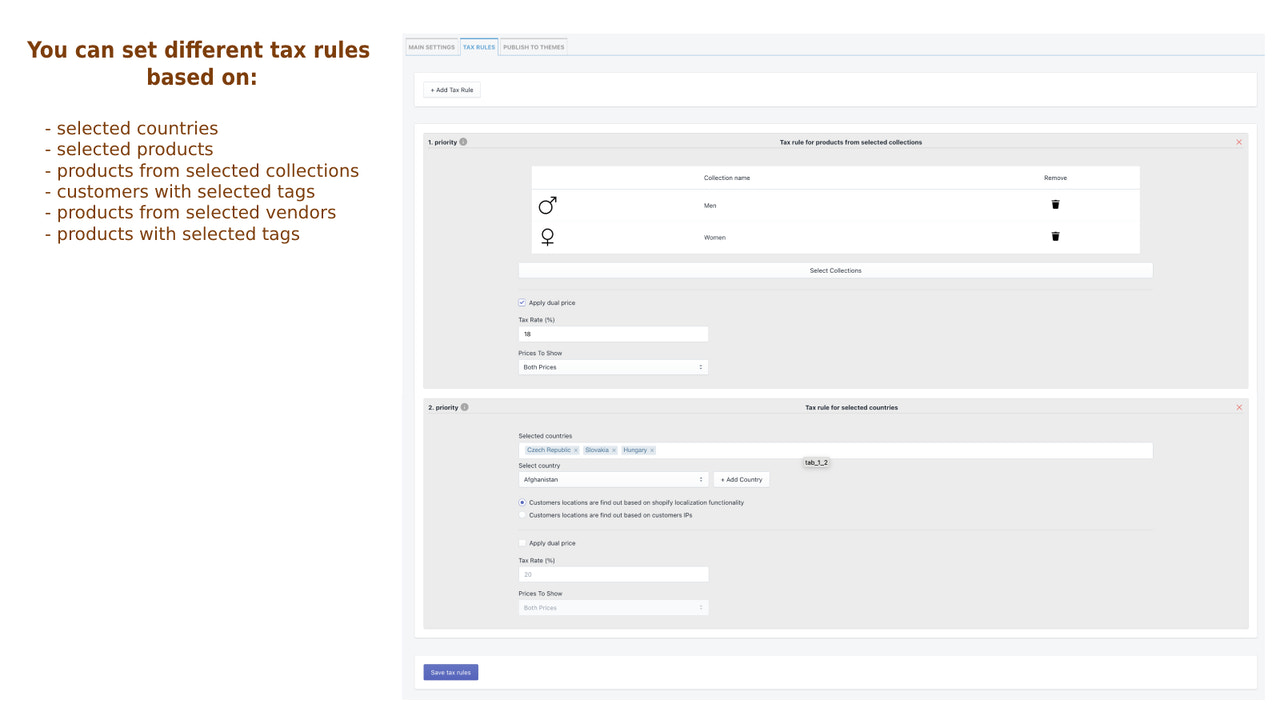Click the Tax Rate field containing 18
This screenshot has width=1280, height=720.
613,333
